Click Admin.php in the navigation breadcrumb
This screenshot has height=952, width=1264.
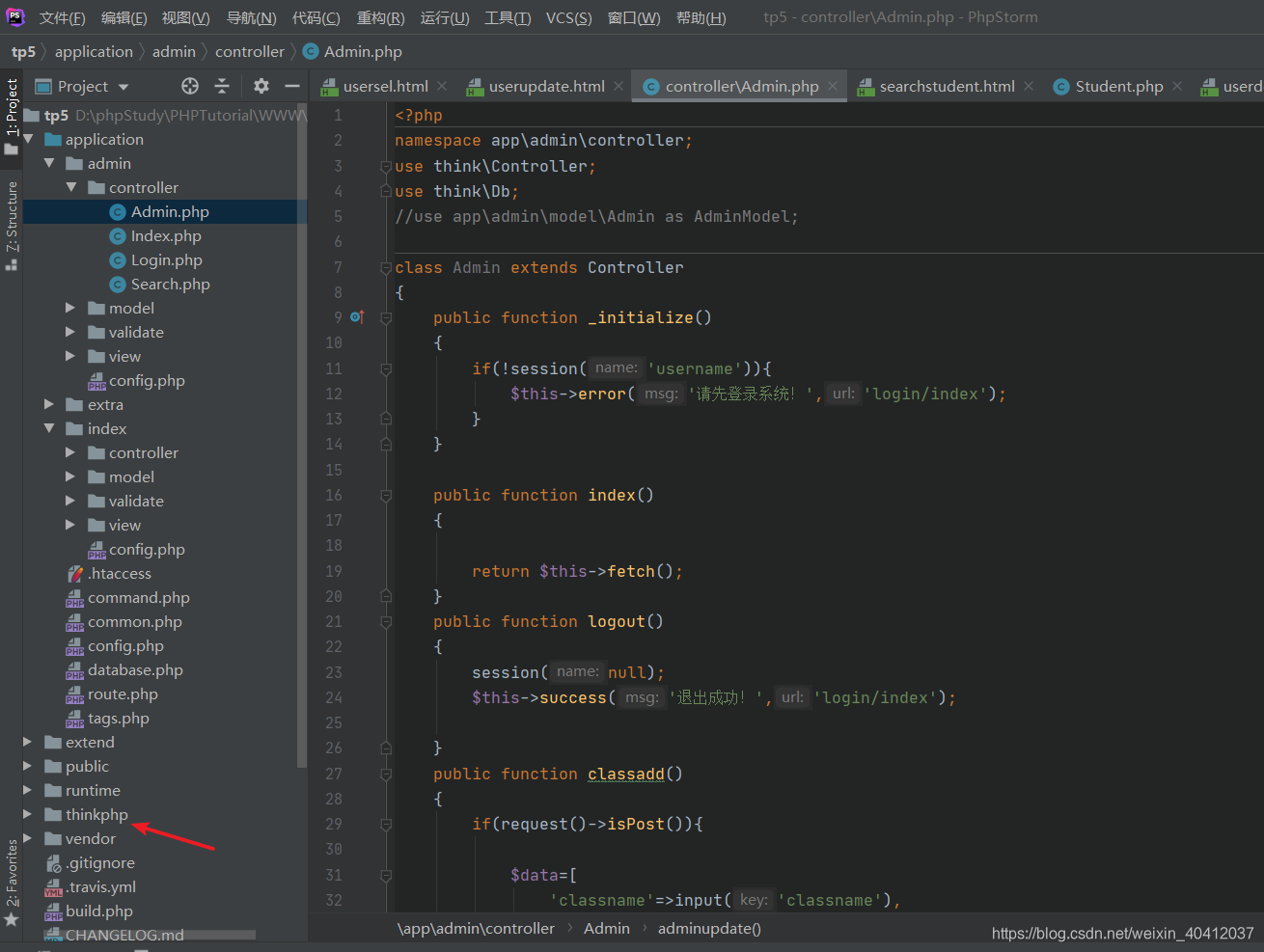point(363,51)
